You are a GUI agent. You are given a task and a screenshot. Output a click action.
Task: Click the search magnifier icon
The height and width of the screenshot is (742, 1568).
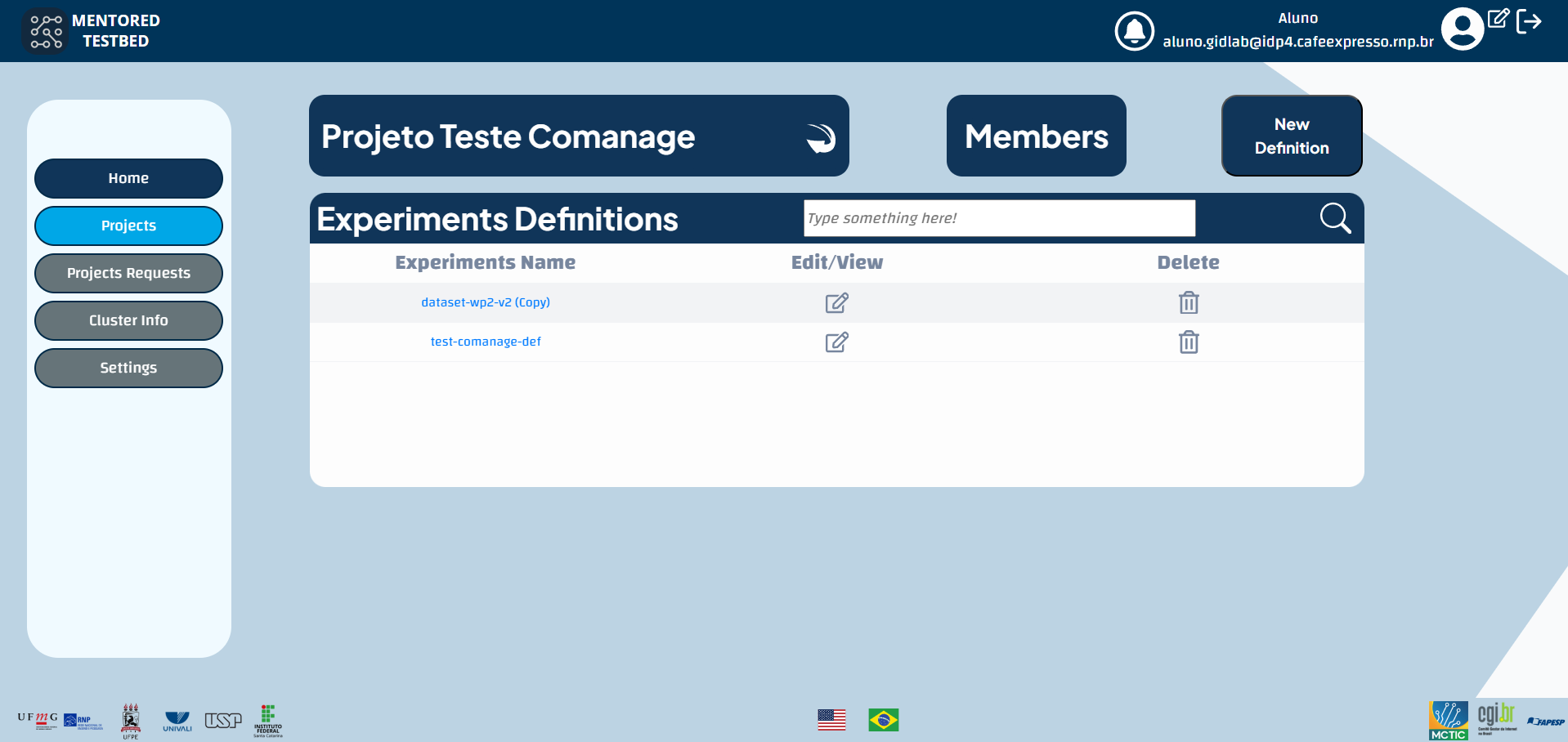pyautogui.click(x=1335, y=218)
